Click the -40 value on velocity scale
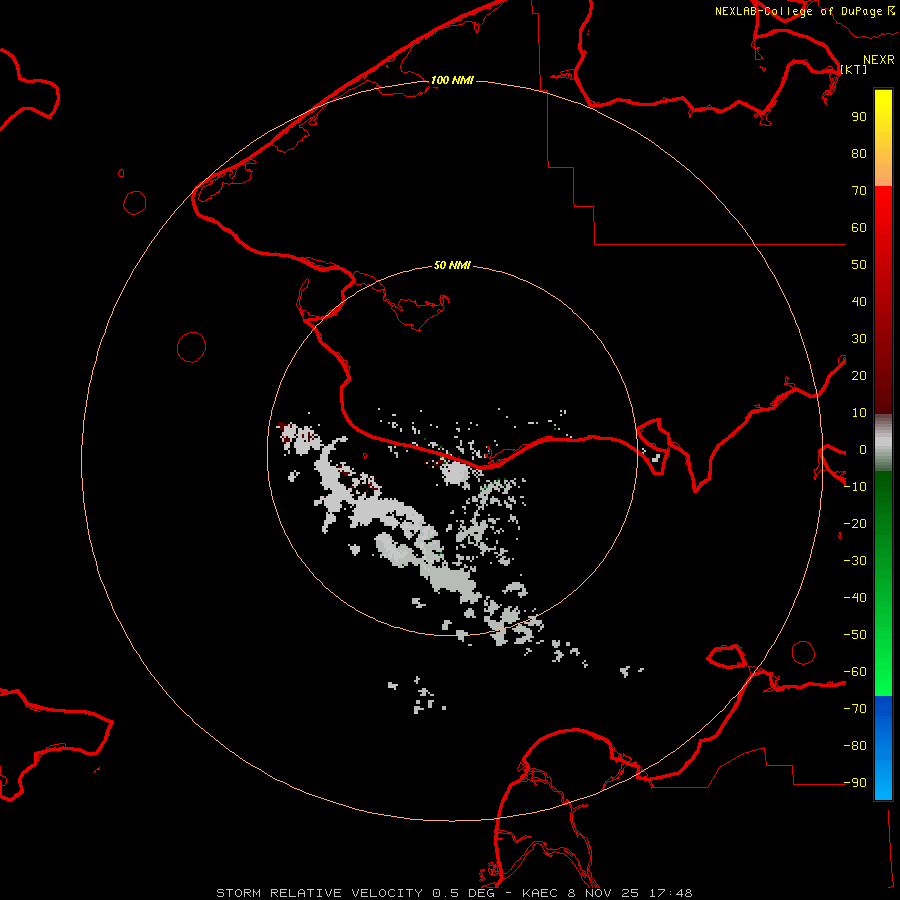This screenshot has height=900, width=900. pos(855,598)
